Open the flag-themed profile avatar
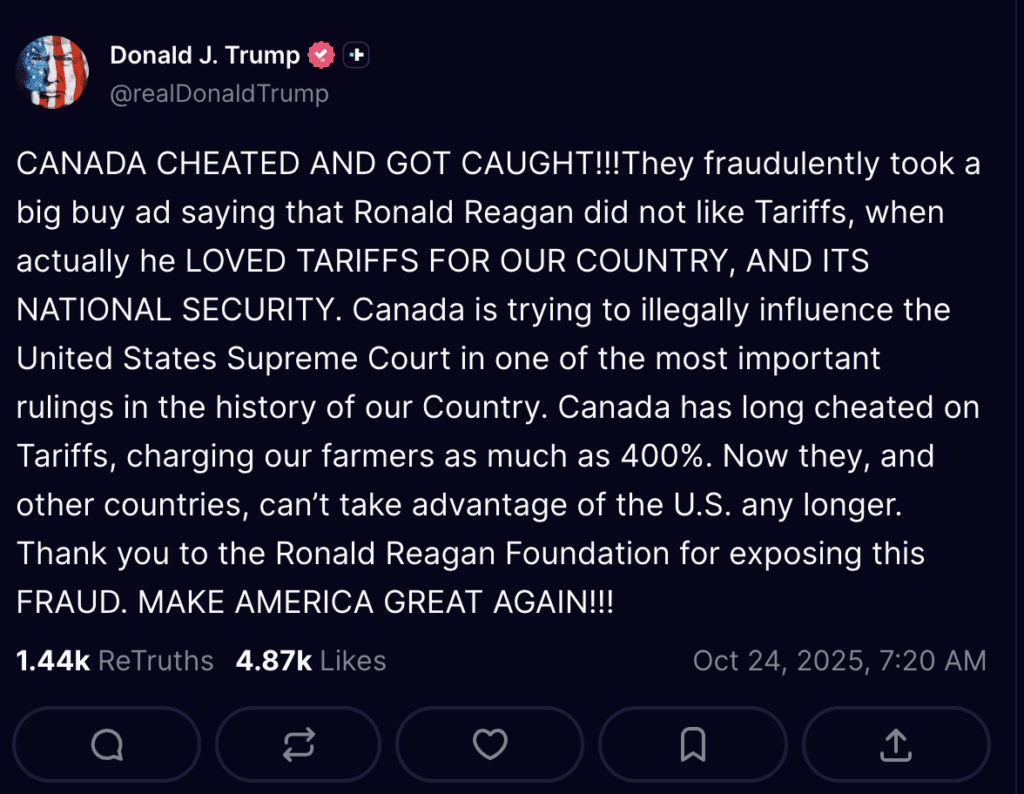Image resolution: width=1024 pixels, height=794 pixels. click(x=52, y=72)
